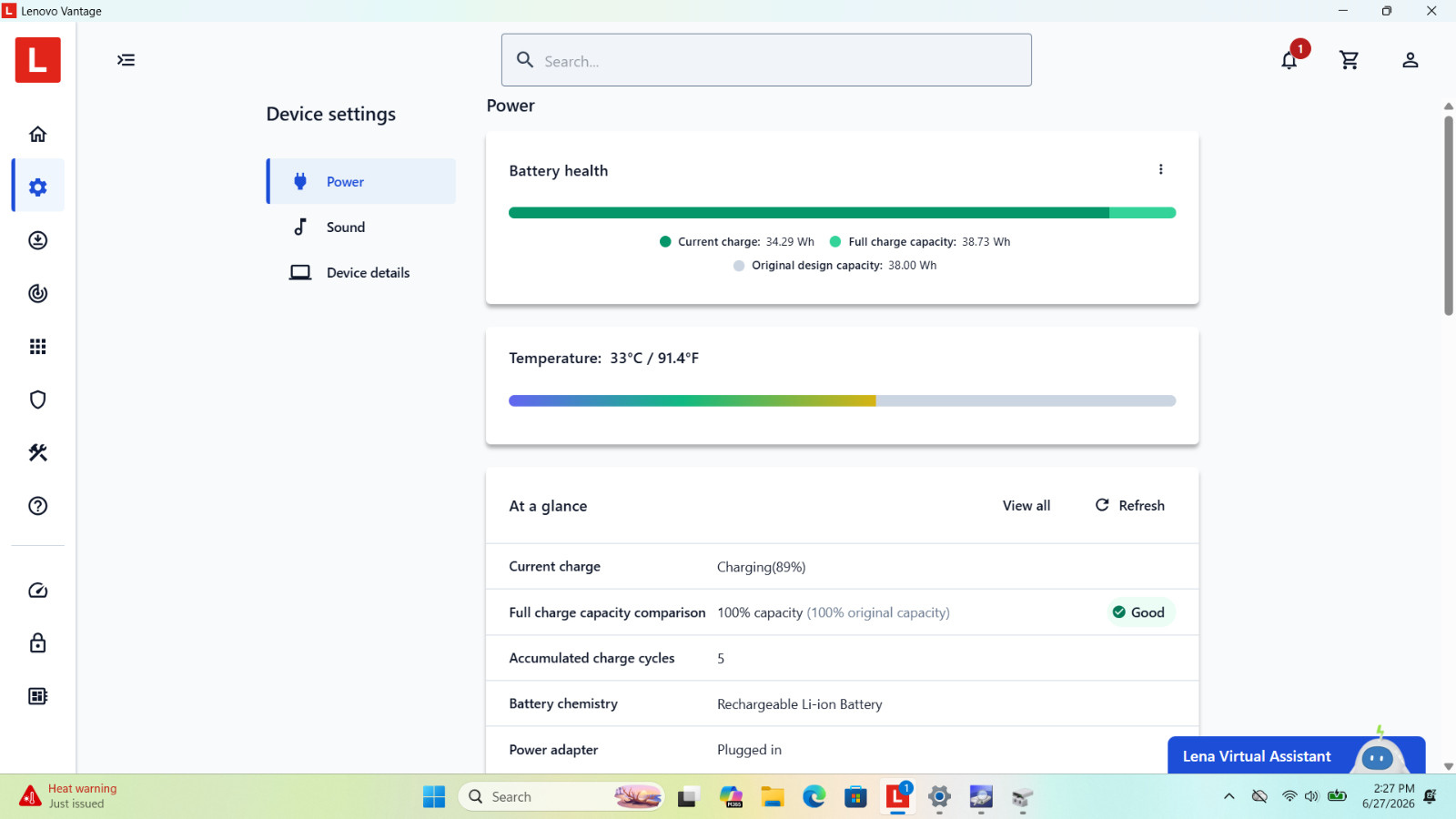Click the Temperature 33°C / 91.4°F text
Viewport: 1456px width, 819px height.
604,358
